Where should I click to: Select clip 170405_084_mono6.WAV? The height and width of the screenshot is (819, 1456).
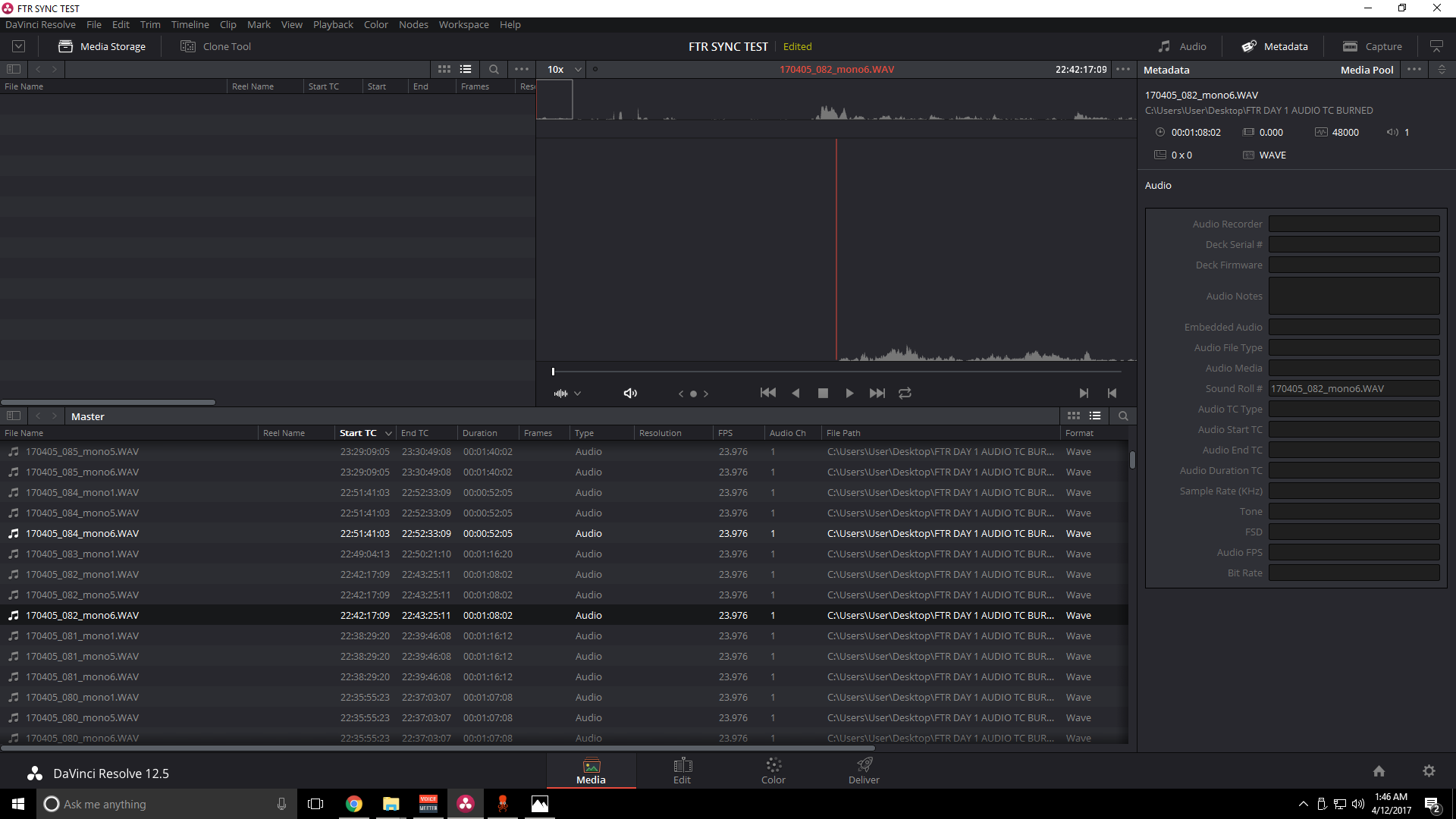pyautogui.click(x=563, y=533)
